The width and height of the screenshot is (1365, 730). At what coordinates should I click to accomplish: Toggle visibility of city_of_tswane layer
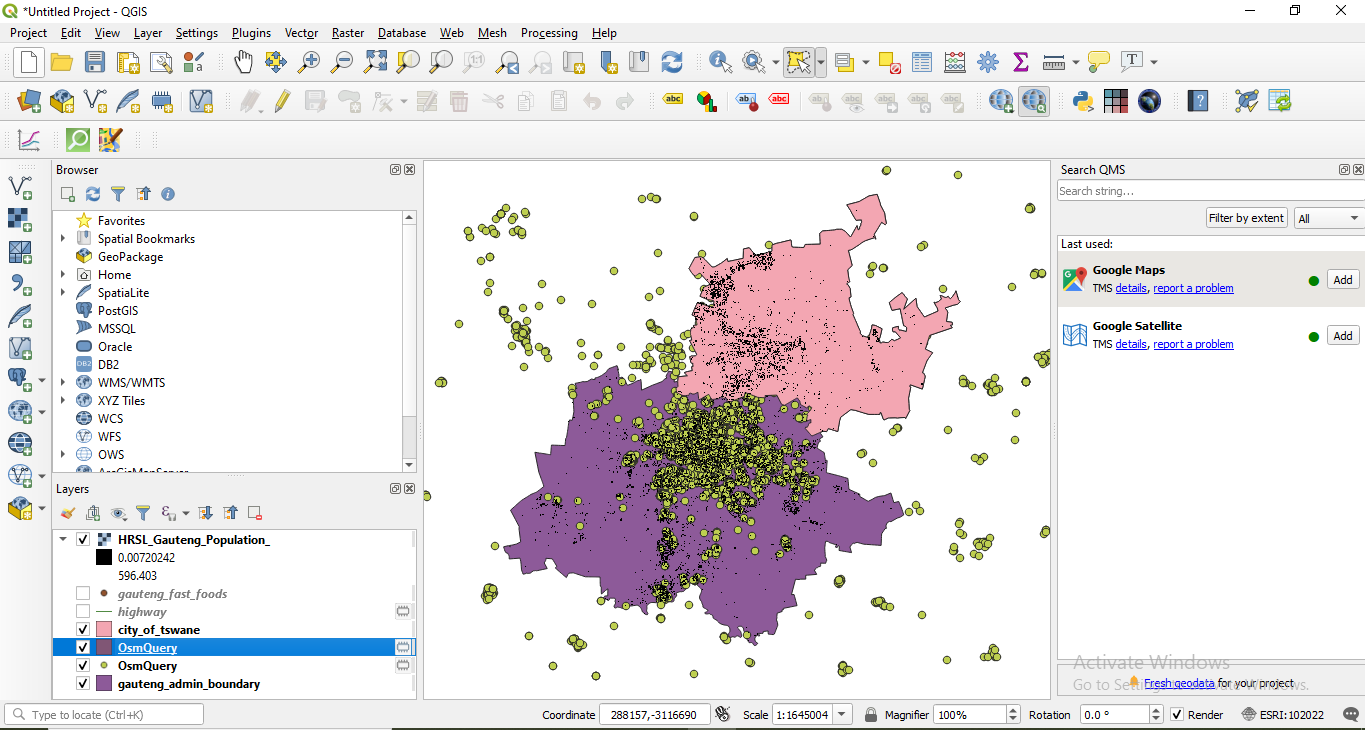[x=83, y=630]
